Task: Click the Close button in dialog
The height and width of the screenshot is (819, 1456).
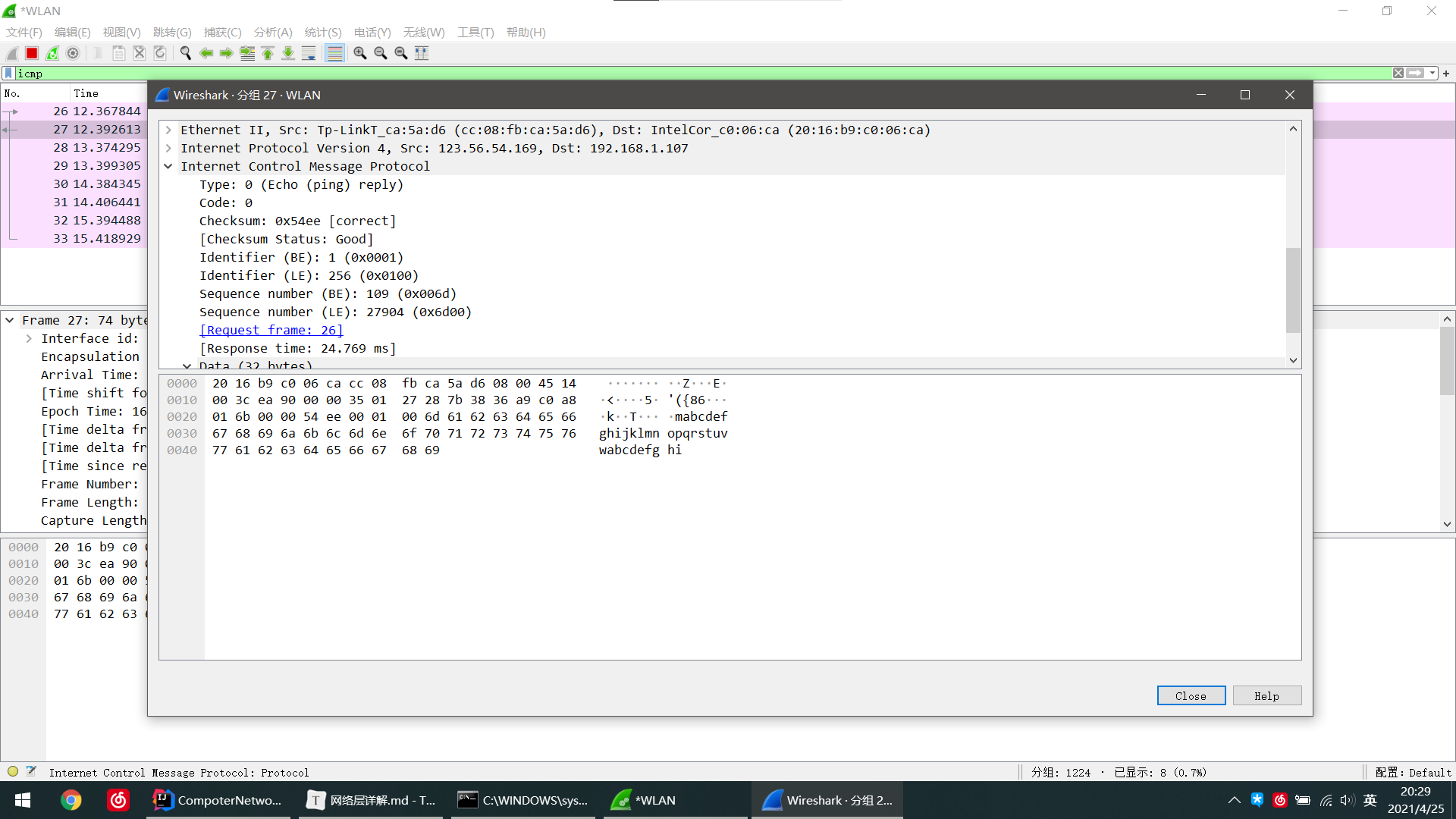Action: [1191, 696]
